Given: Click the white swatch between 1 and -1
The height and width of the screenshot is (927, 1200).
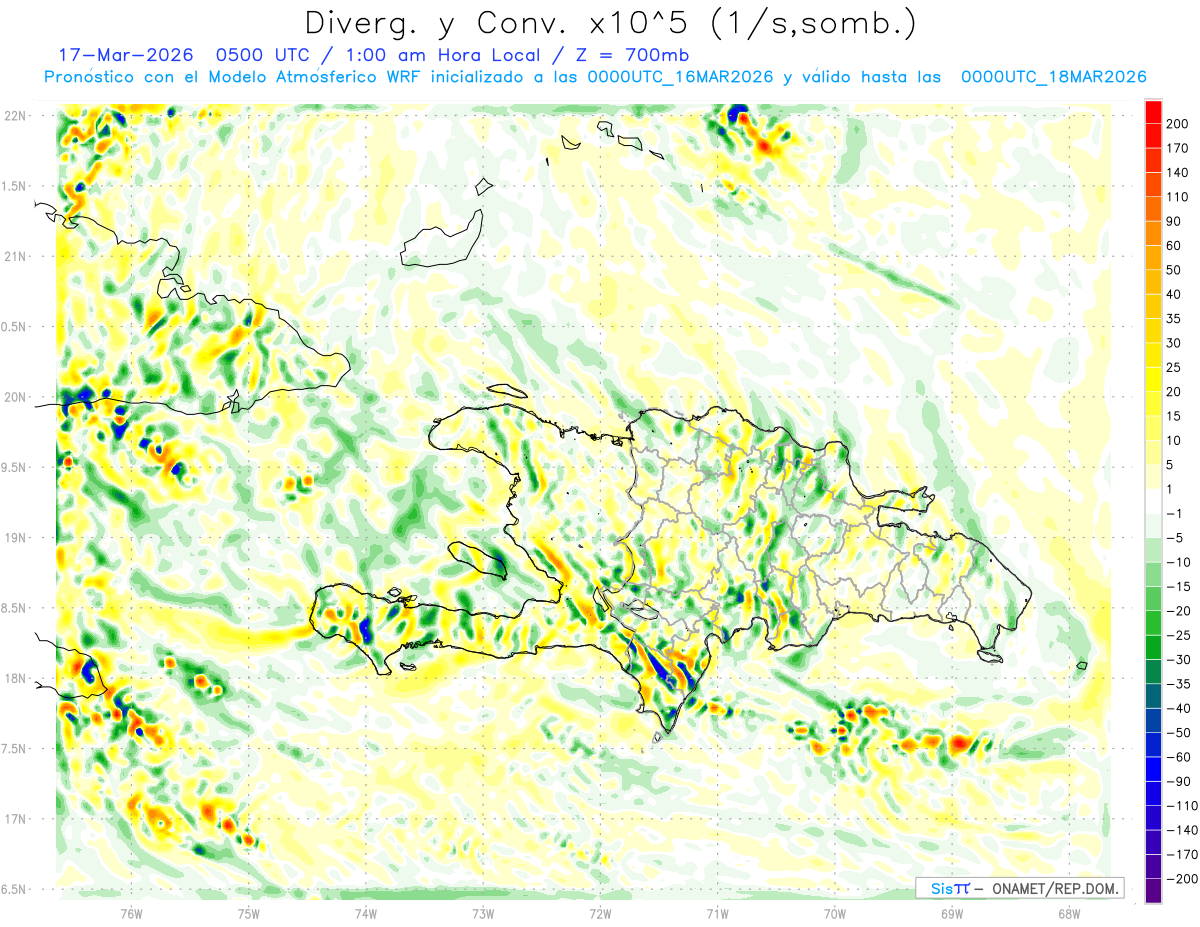Looking at the screenshot, I should 1153,502.
